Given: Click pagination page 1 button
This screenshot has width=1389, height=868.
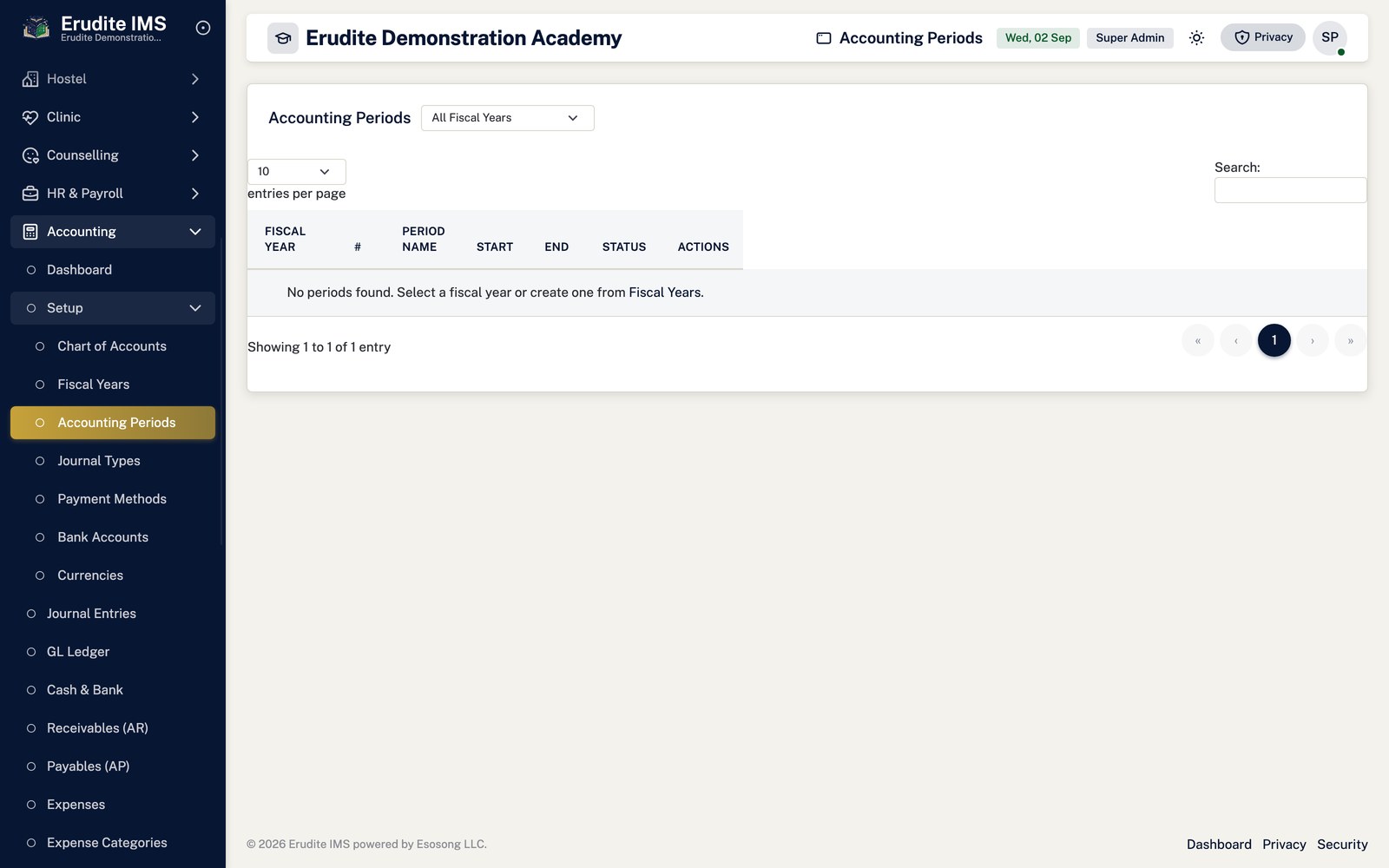Looking at the screenshot, I should tap(1274, 340).
